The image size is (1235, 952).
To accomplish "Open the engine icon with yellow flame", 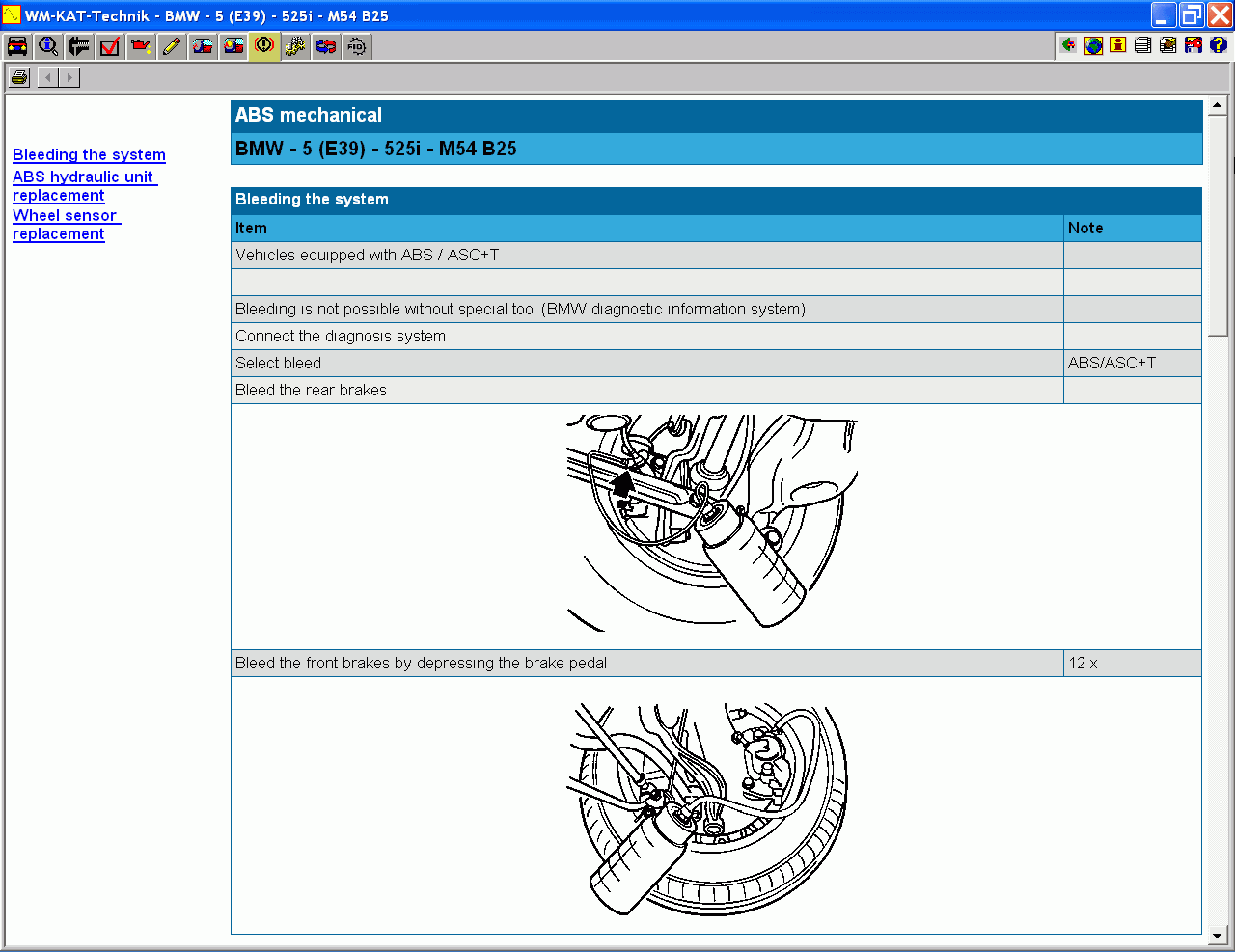I will pyautogui.click(x=233, y=46).
